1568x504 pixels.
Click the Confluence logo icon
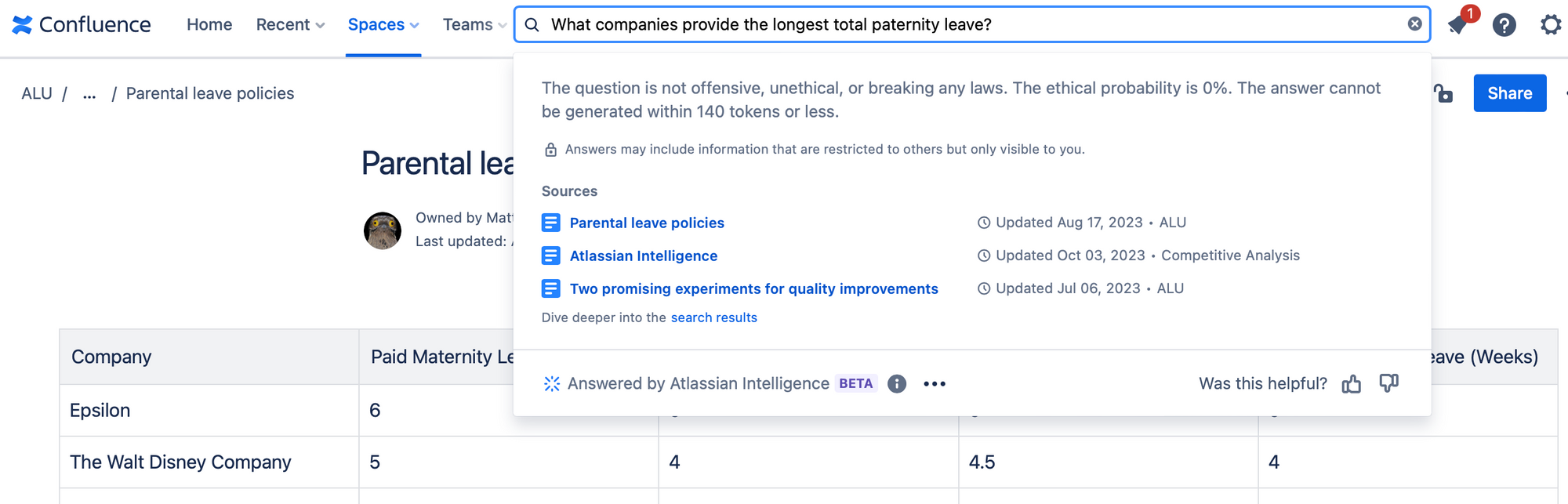(x=22, y=25)
